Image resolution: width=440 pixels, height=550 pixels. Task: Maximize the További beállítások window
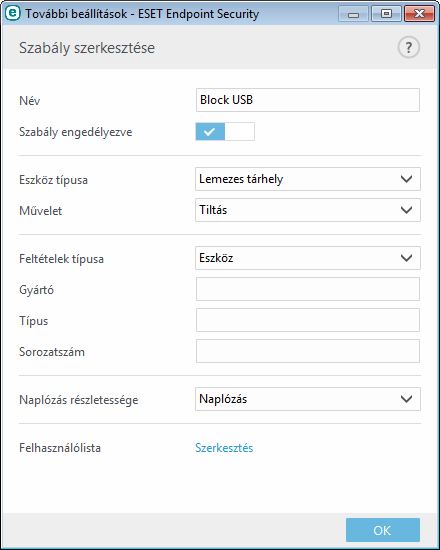(387, 14)
